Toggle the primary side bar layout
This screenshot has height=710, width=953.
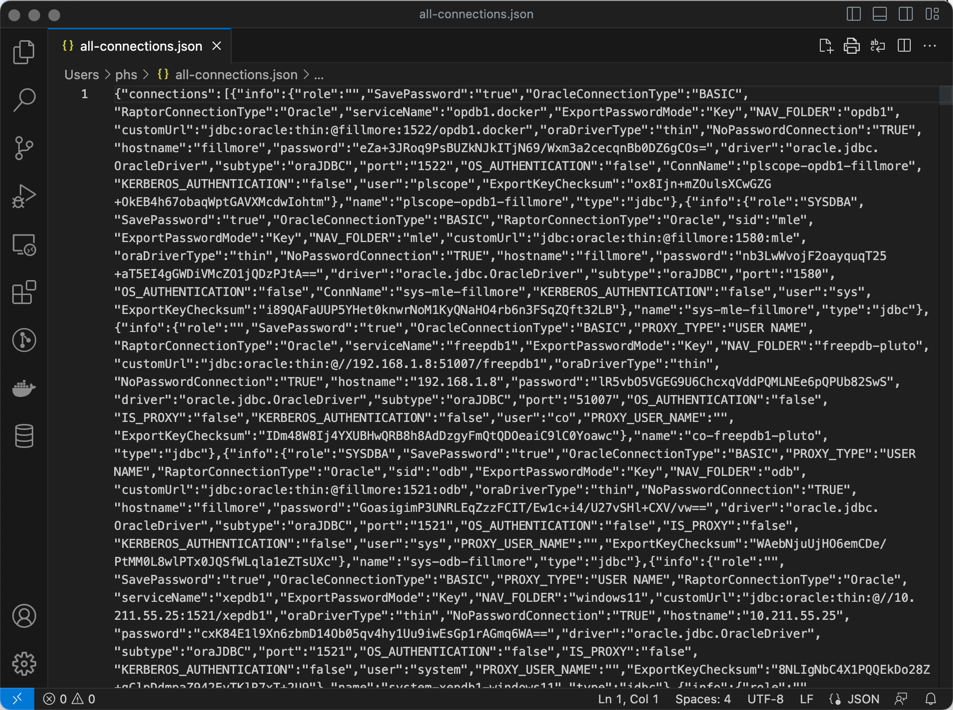point(854,14)
